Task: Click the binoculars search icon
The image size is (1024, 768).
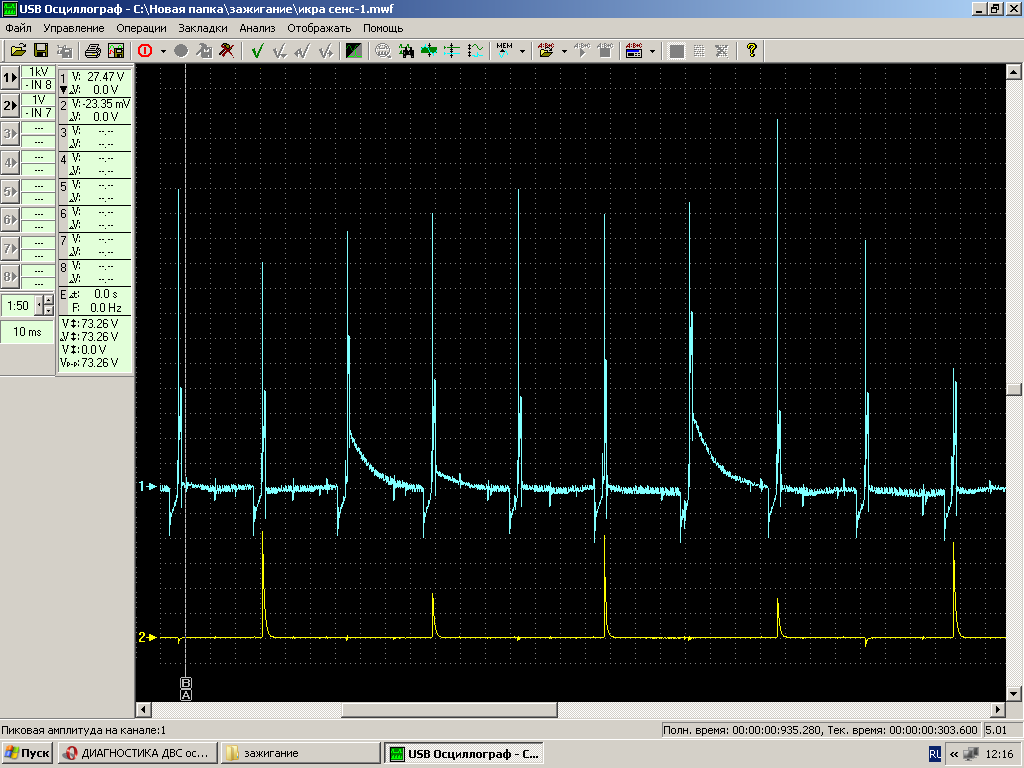Action: click(x=407, y=51)
